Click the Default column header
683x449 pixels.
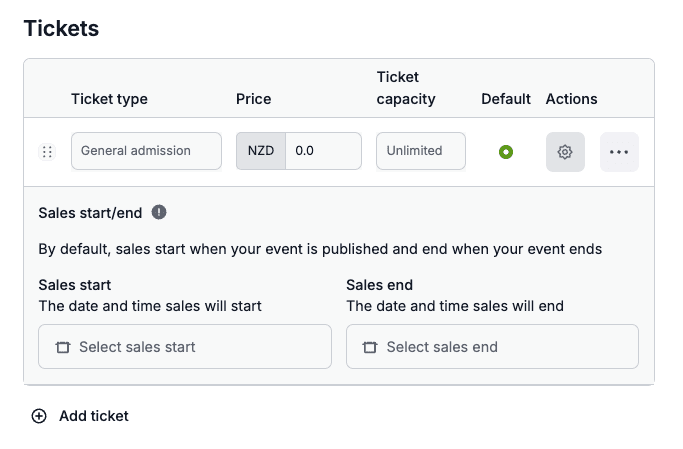[506, 99]
